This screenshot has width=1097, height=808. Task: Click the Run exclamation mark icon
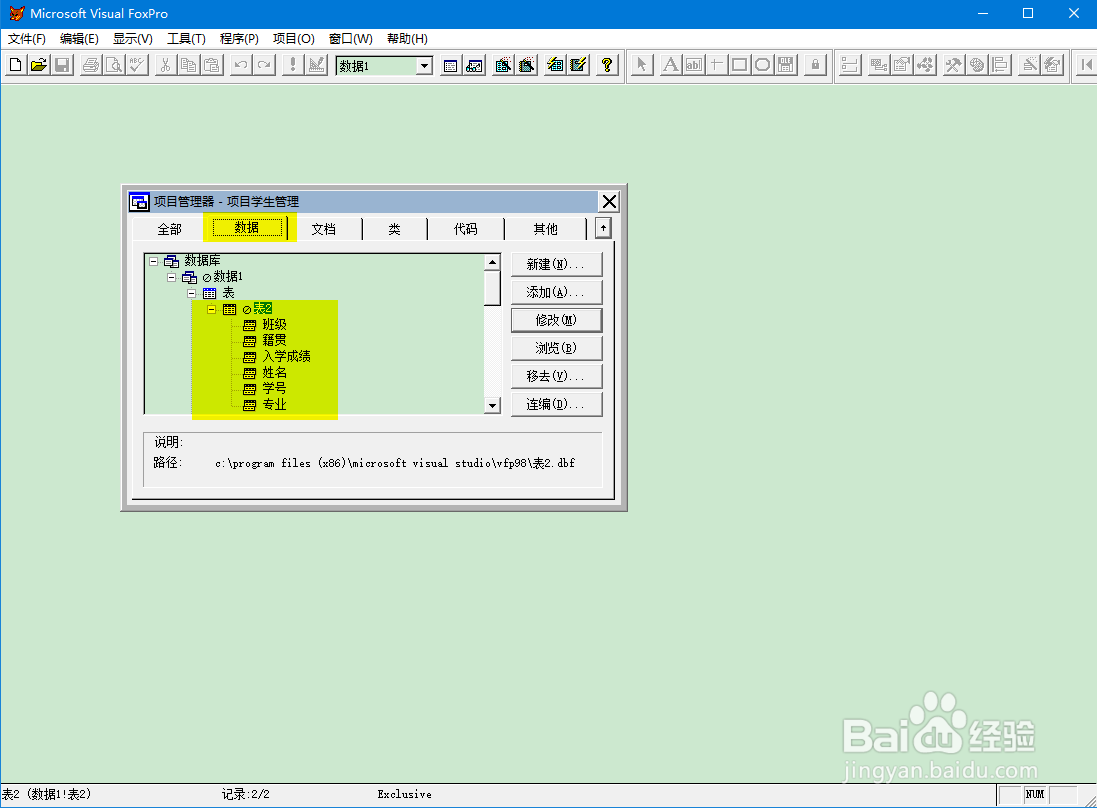293,65
